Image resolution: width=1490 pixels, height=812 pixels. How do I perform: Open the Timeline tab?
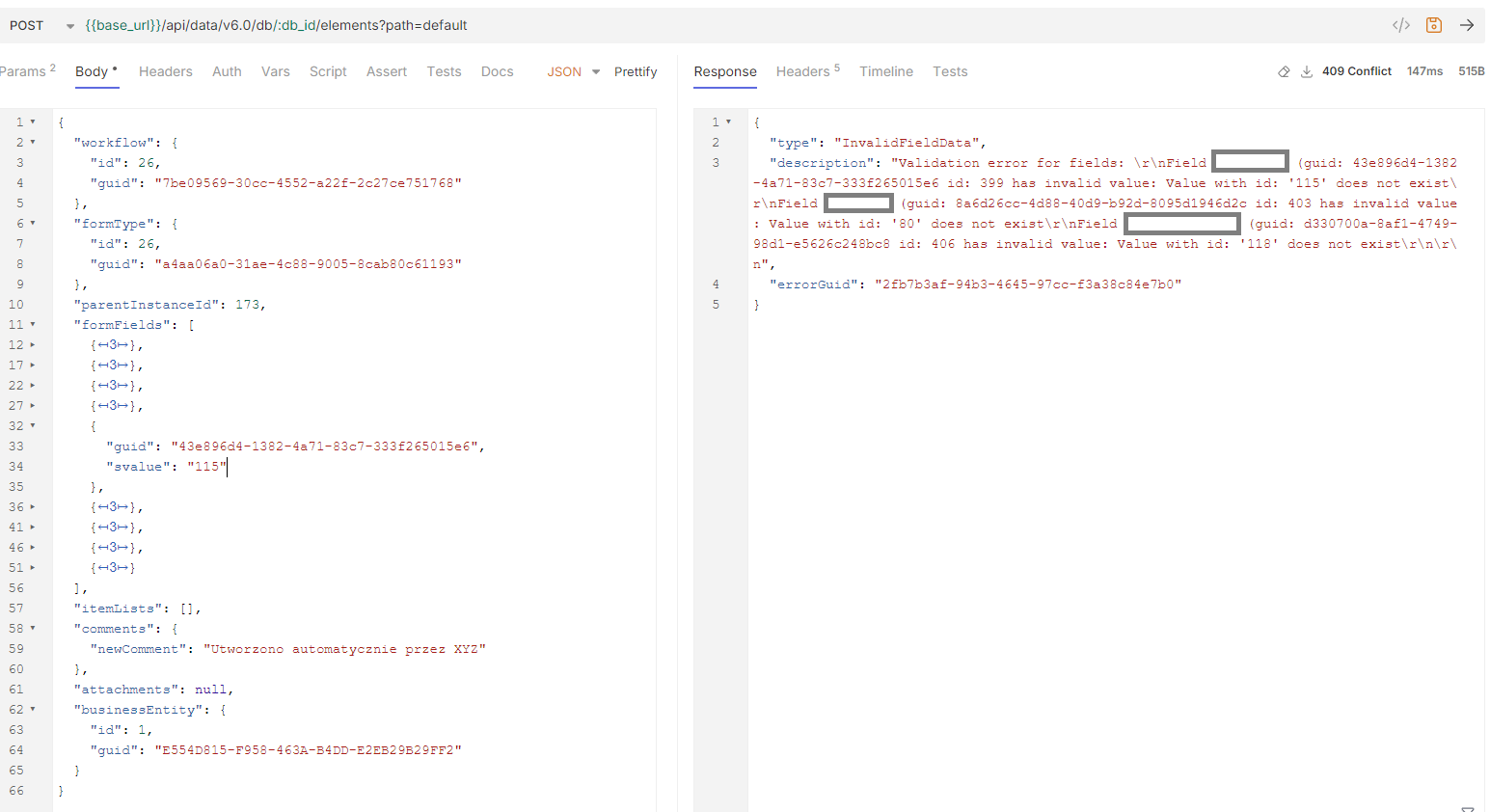pyautogui.click(x=886, y=71)
